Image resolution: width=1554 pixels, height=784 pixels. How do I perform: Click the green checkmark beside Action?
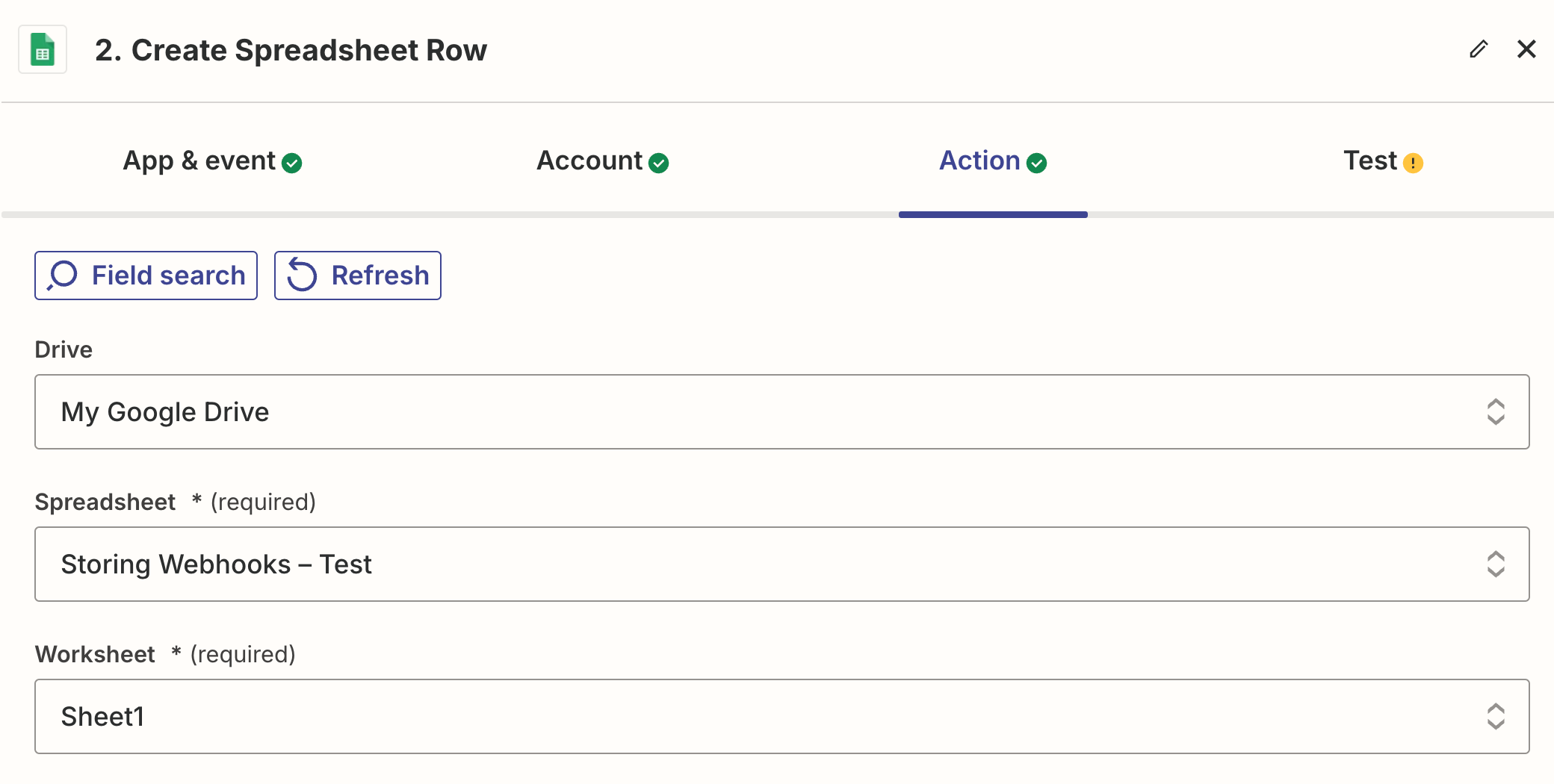tap(1036, 163)
